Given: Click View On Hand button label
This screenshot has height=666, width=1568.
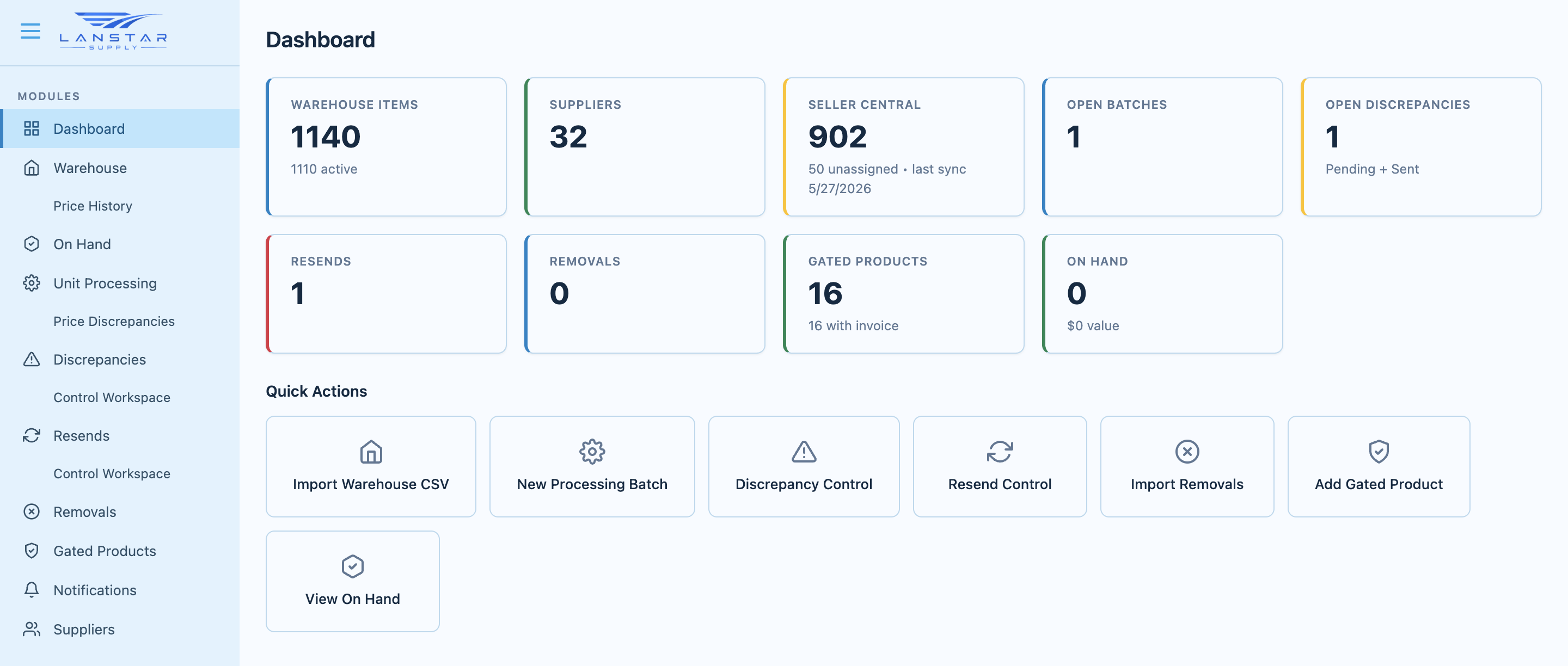Looking at the screenshot, I should pos(352,599).
